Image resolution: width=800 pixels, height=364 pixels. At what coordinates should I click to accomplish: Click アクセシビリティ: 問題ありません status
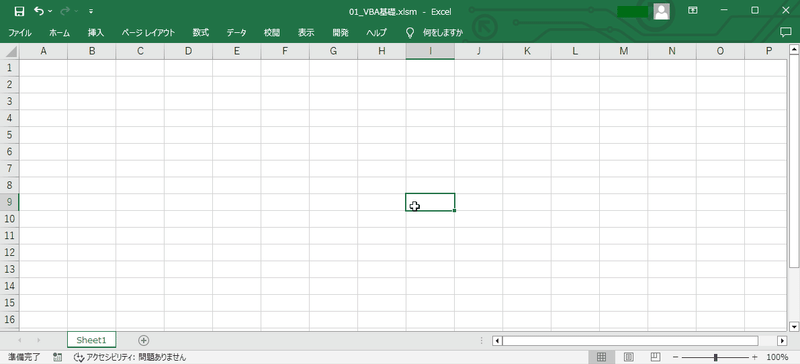[x=130, y=357]
